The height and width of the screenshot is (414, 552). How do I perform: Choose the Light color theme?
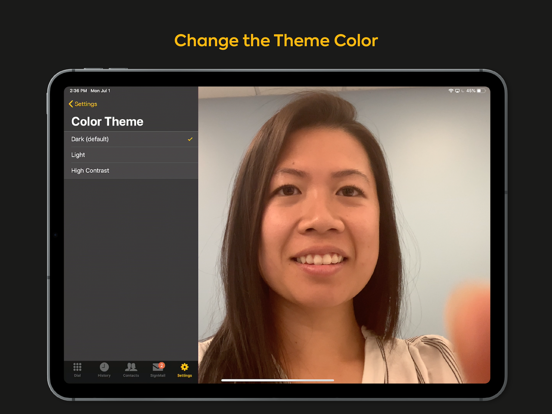pos(131,155)
